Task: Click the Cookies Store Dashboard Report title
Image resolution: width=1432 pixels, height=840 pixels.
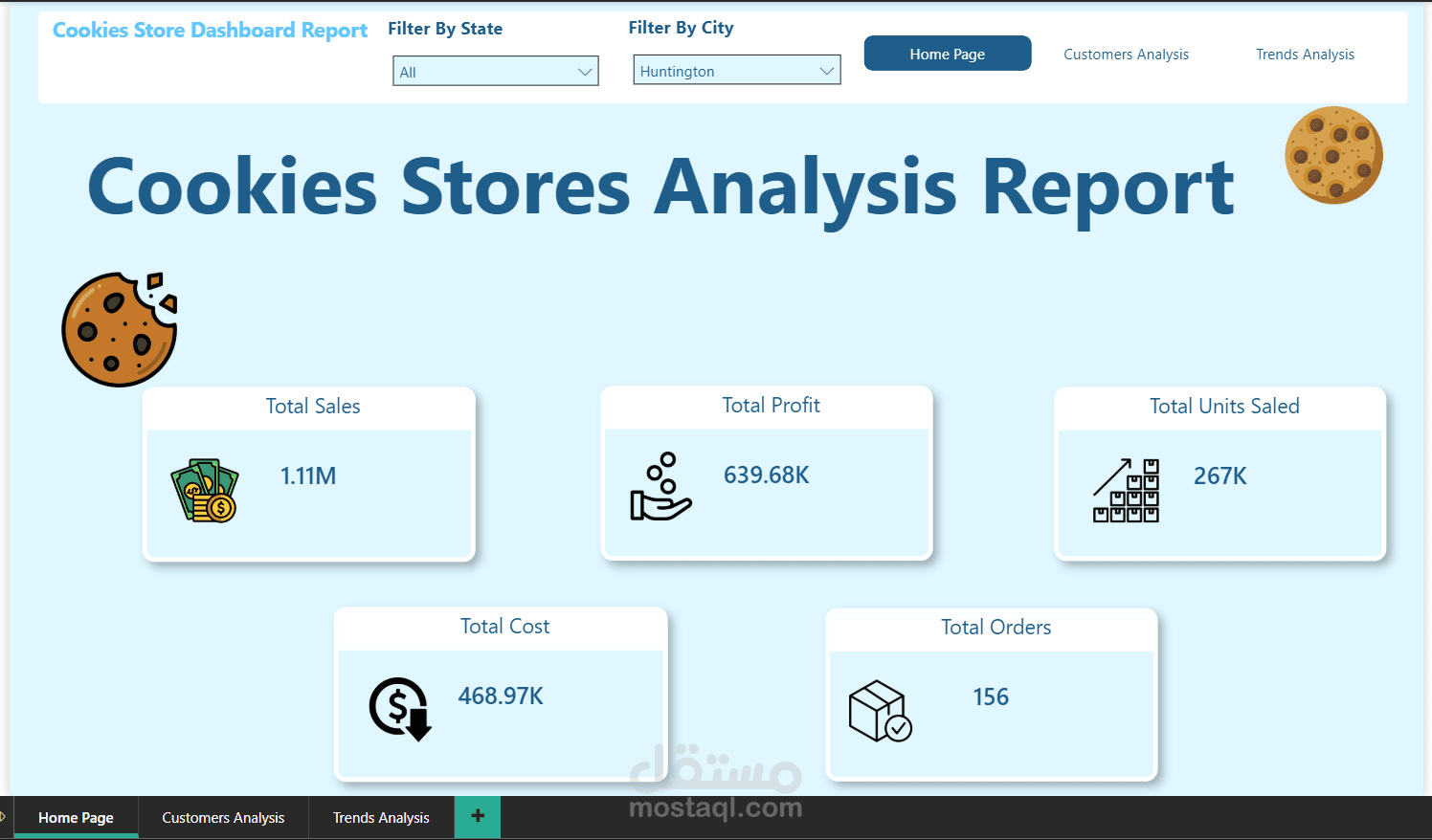Action: pyautogui.click(x=210, y=30)
